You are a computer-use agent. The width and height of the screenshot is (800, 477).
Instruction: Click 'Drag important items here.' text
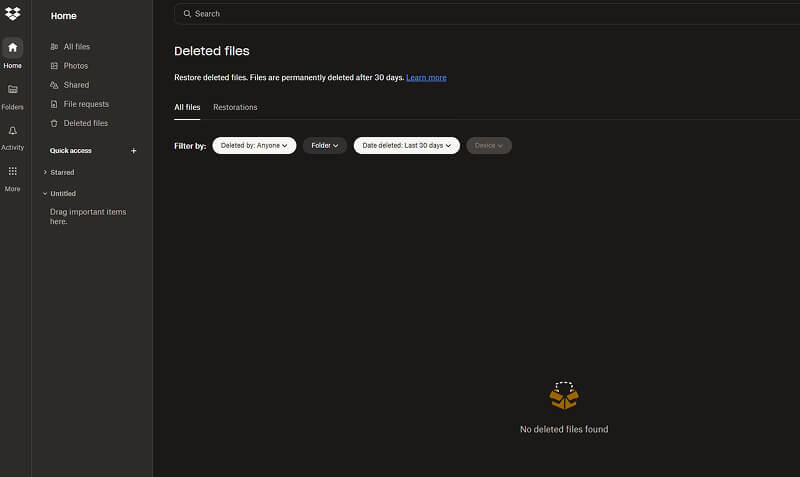coord(88,216)
